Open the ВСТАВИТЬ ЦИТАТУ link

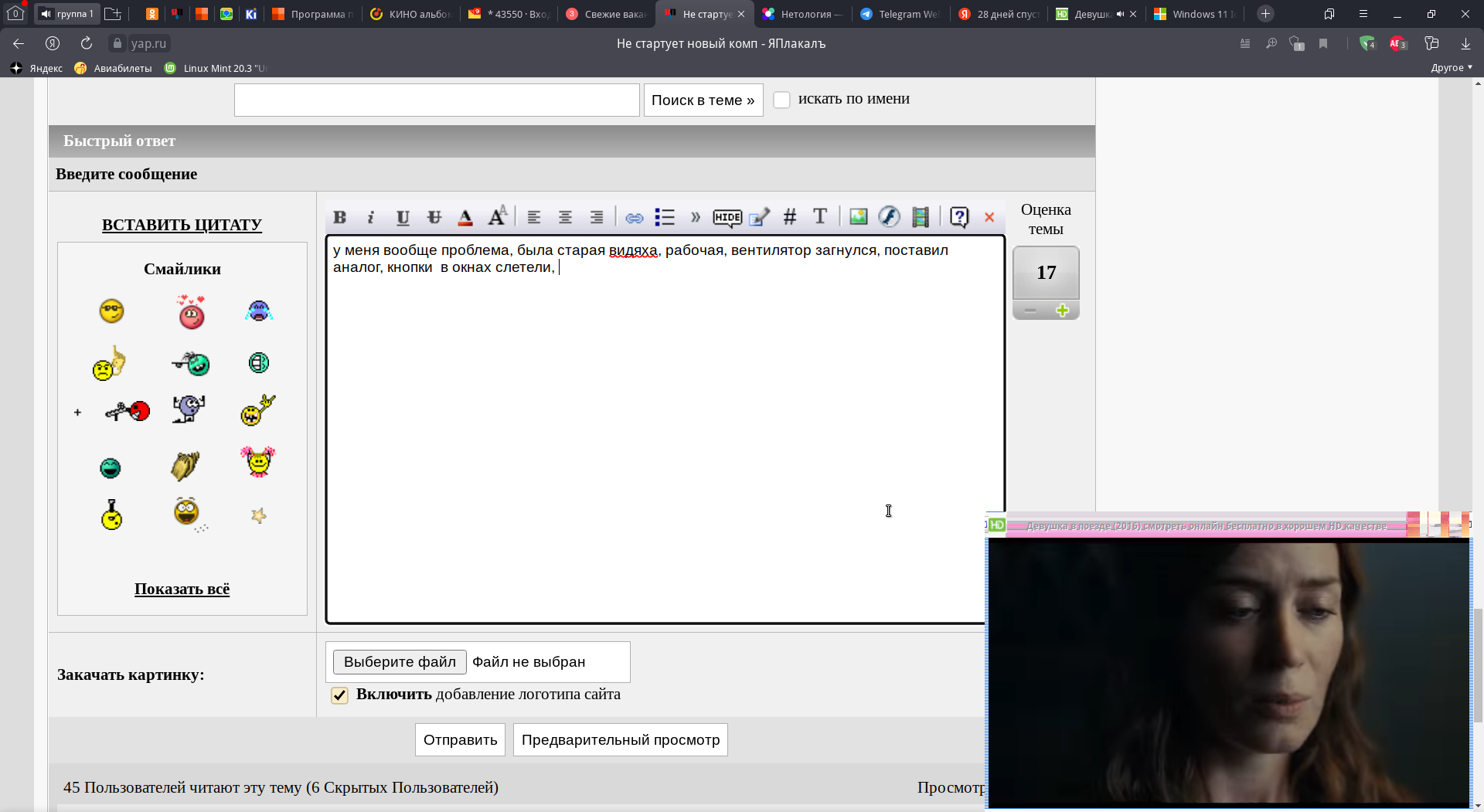182,225
